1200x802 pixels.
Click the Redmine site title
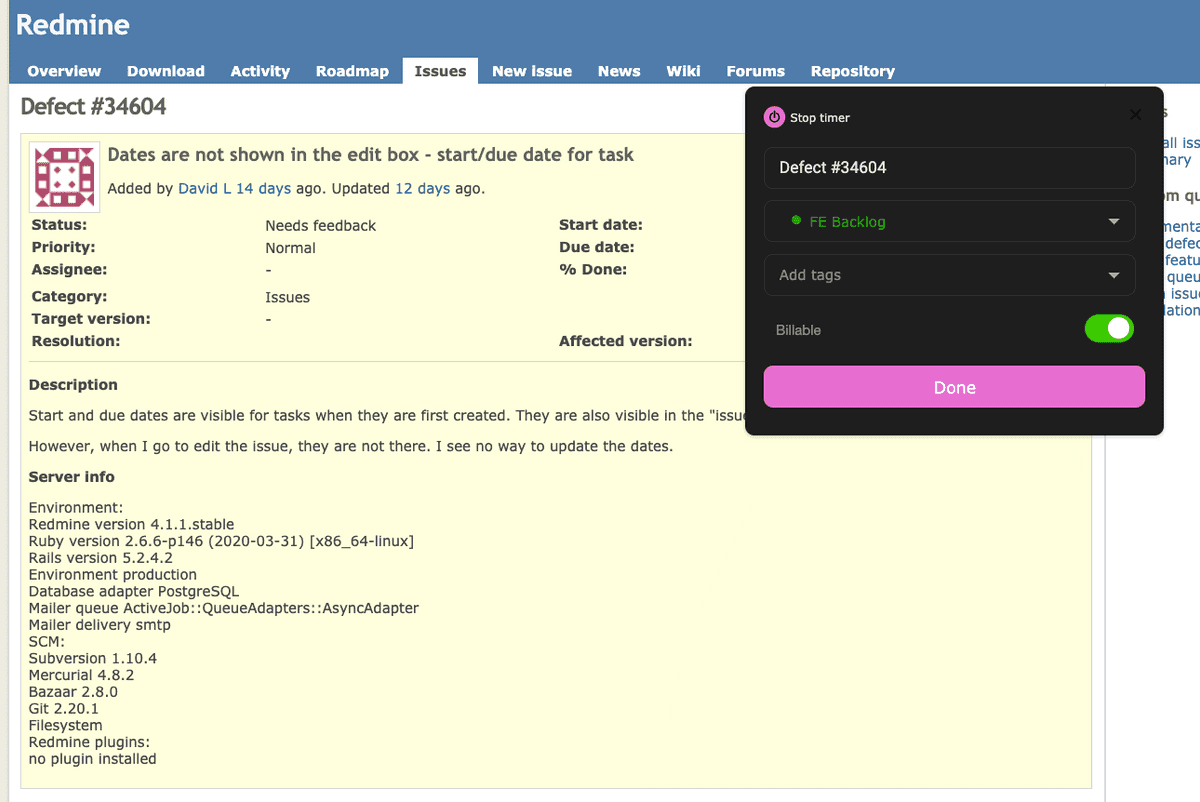71,24
